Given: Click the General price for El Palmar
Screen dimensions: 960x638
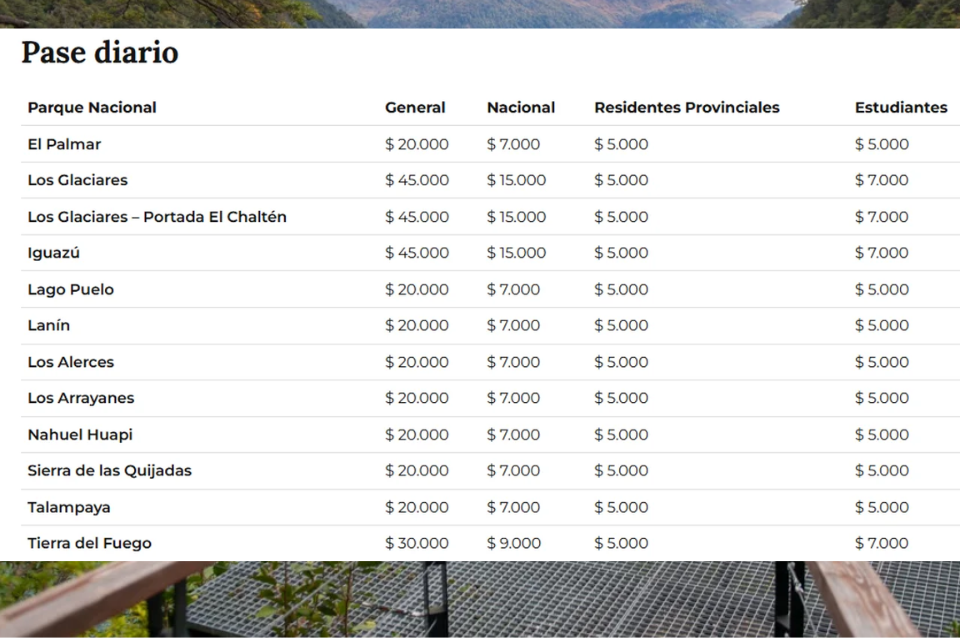Looking at the screenshot, I should [x=417, y=144].
